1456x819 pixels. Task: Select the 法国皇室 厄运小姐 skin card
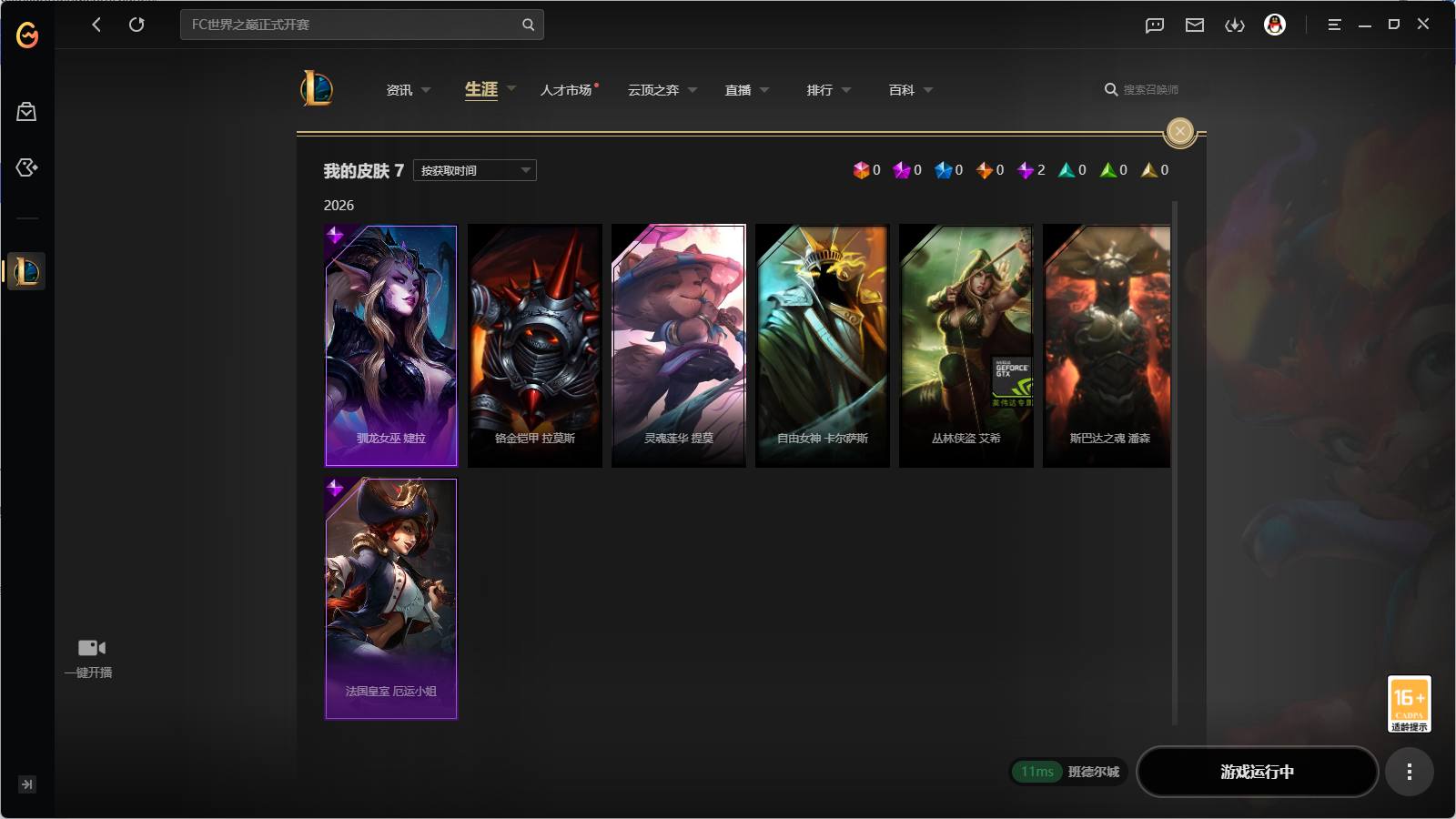point(391,599)
